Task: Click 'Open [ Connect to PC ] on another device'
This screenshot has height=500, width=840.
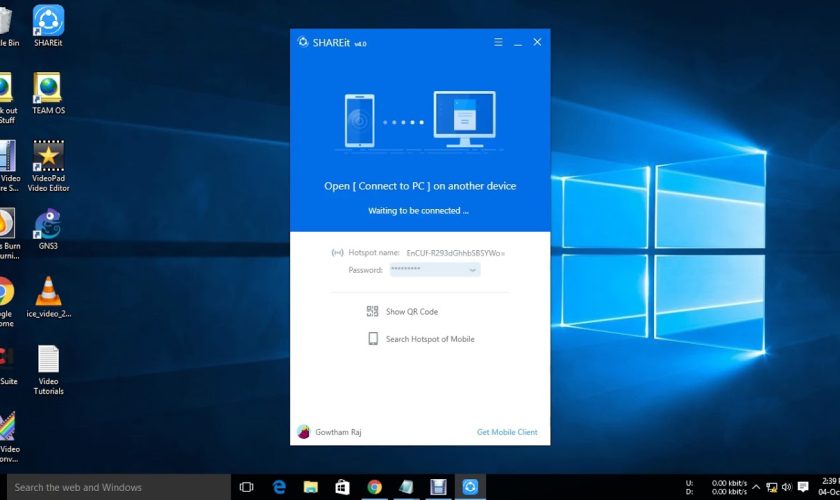Action: tap(420, 186)
